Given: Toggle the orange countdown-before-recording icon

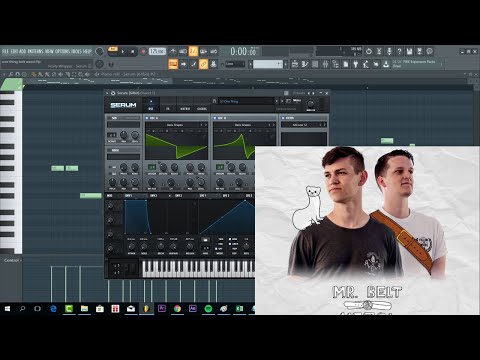Looking at the screenshot, I should 193,51.
